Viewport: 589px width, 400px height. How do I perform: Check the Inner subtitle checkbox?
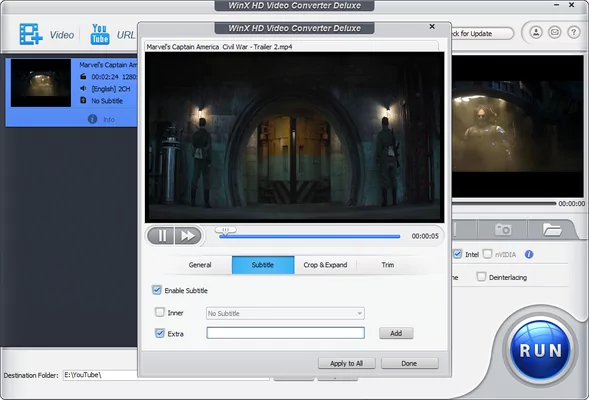160,312
